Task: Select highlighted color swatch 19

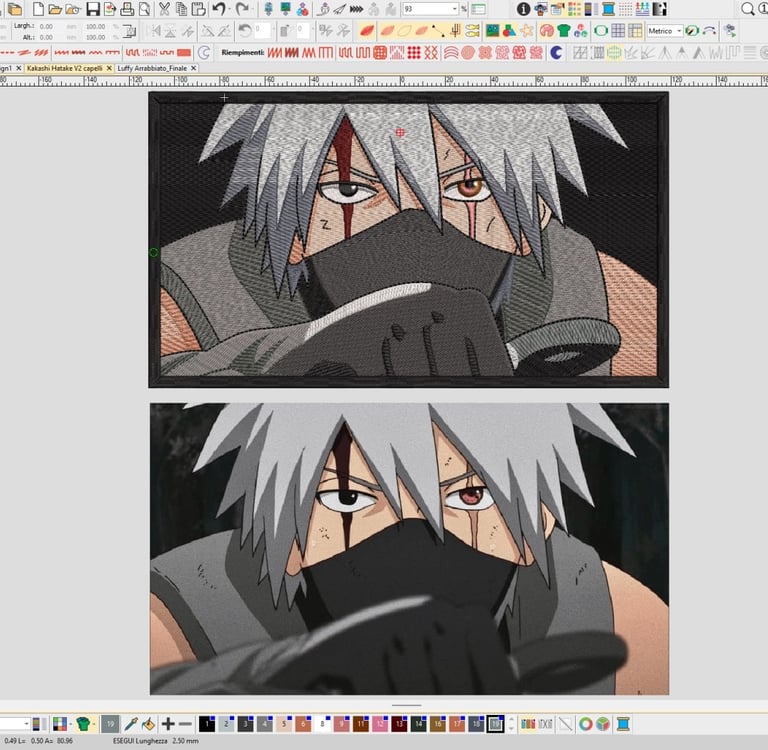Action: tap(495, 724)
